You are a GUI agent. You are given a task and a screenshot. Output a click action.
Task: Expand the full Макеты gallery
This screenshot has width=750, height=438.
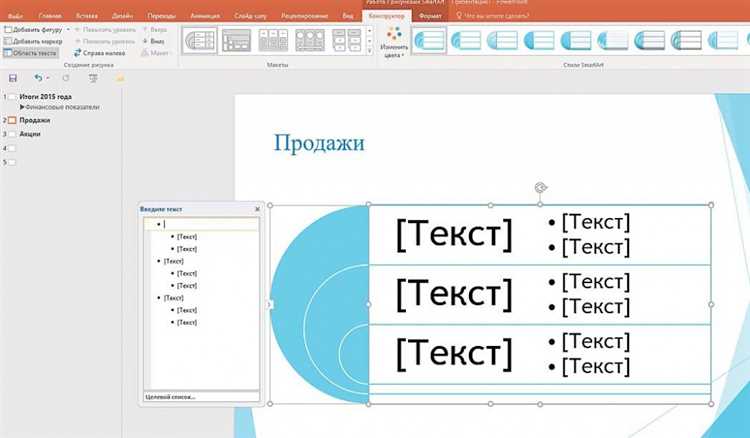click(x=369, y=51)
